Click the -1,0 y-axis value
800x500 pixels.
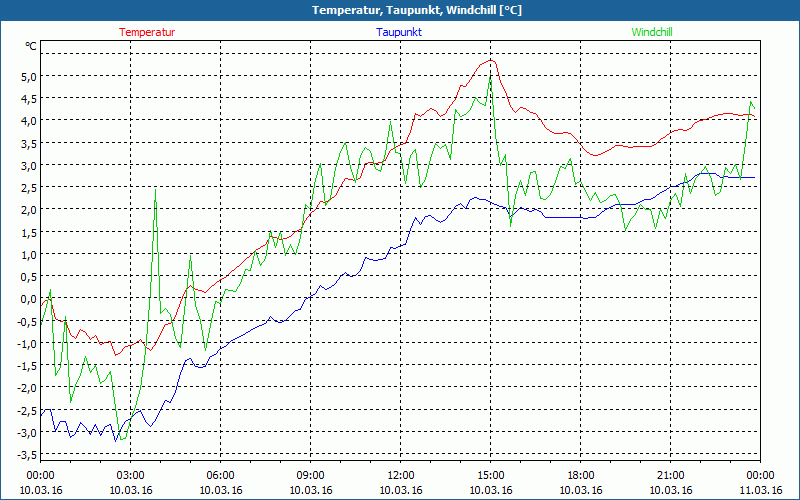[x=28, y=343]
